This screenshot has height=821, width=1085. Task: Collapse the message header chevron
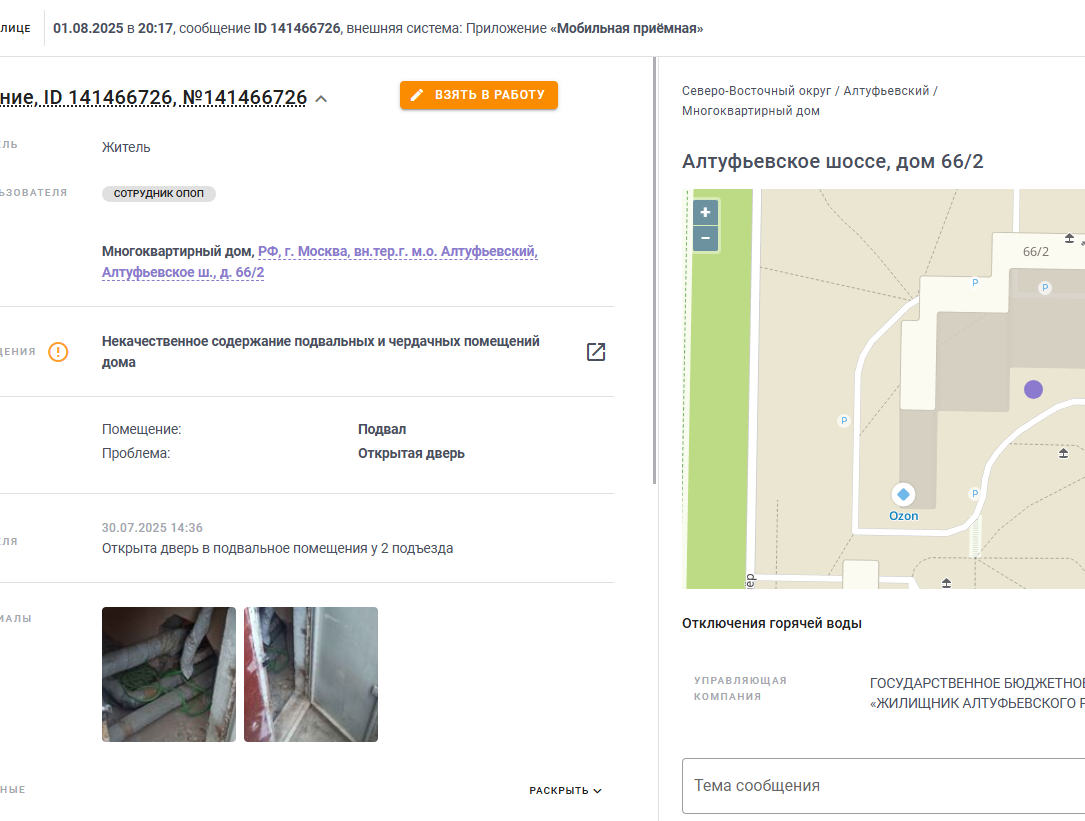(x=321, y=99)
